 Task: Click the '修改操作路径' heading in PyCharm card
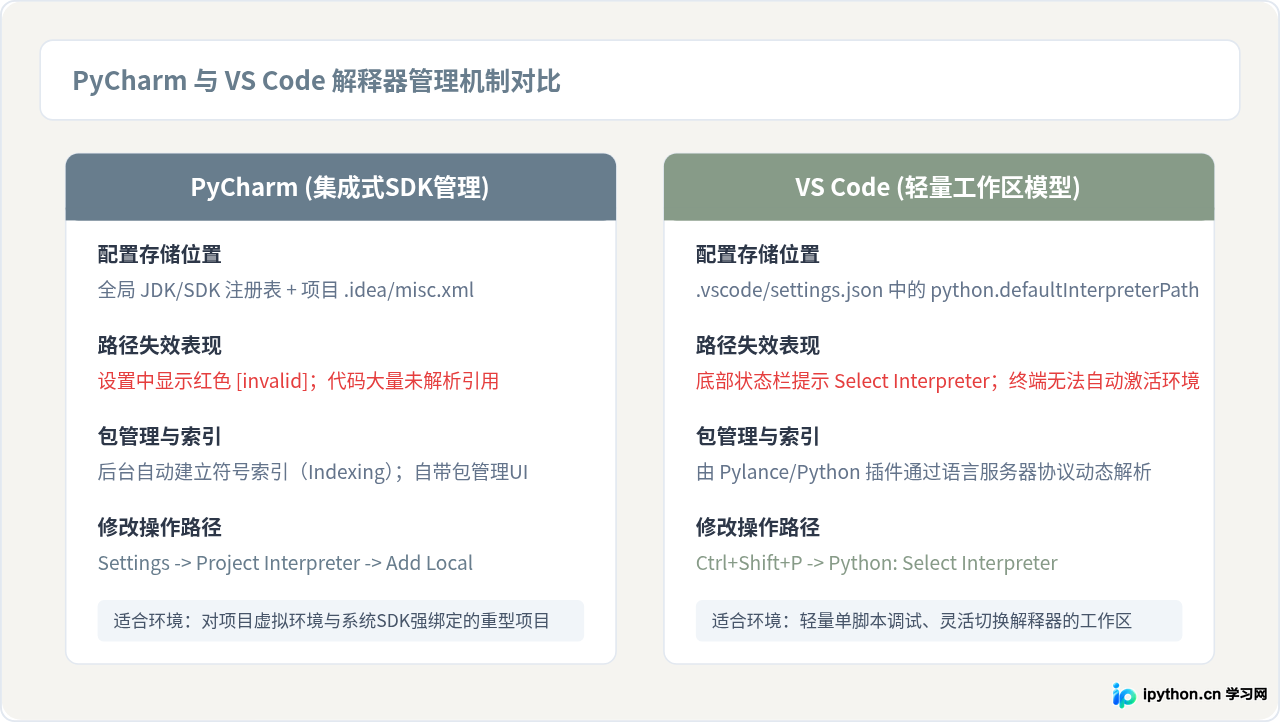[x=160, y=528]
